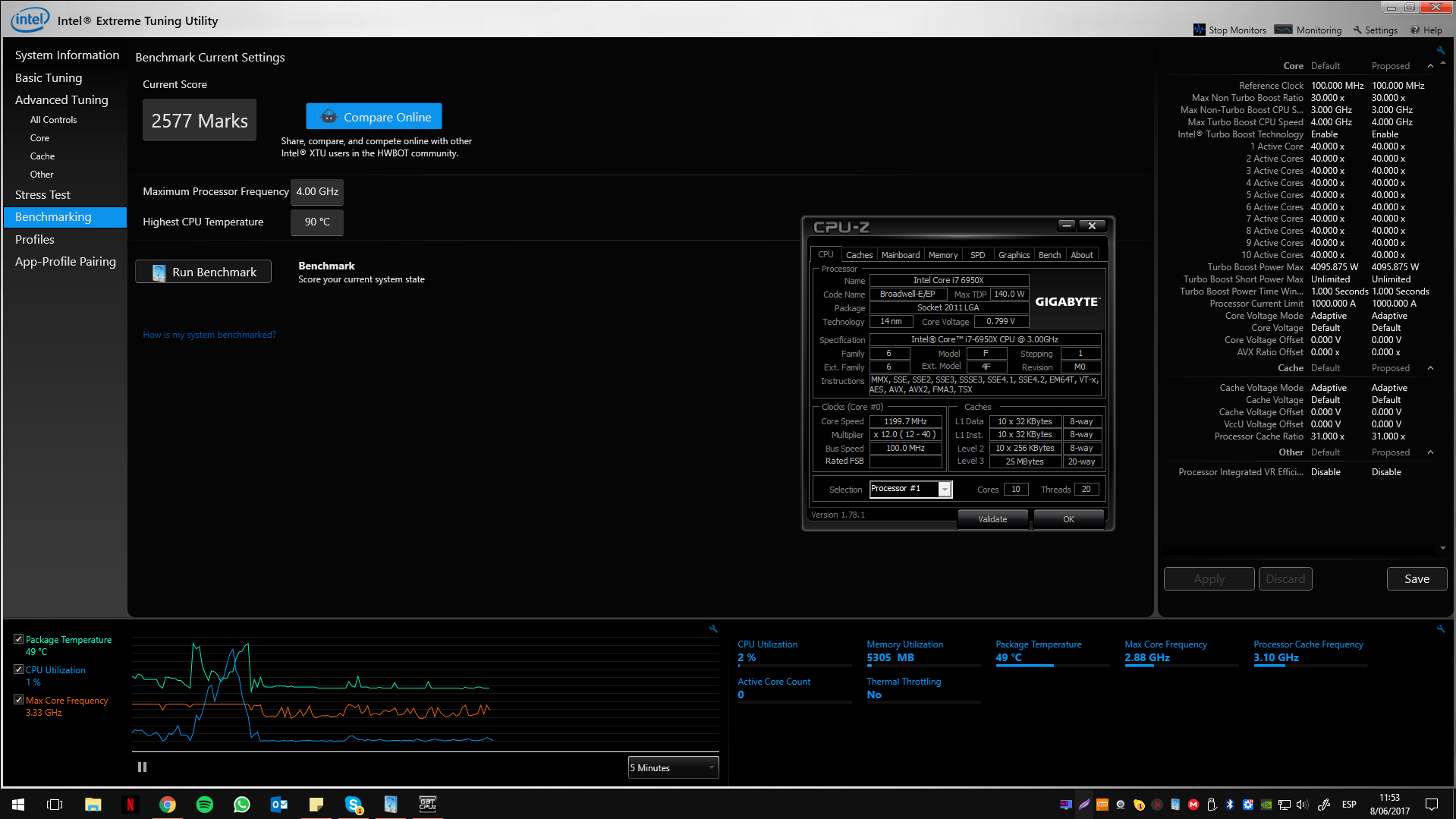Switch to the SPD tab in CPU-Z

[x=978, y=255]
